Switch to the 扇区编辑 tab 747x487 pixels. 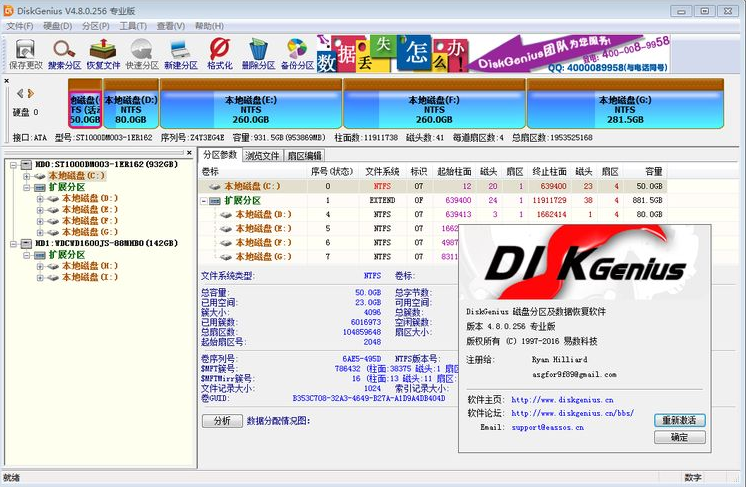point(304,156)
